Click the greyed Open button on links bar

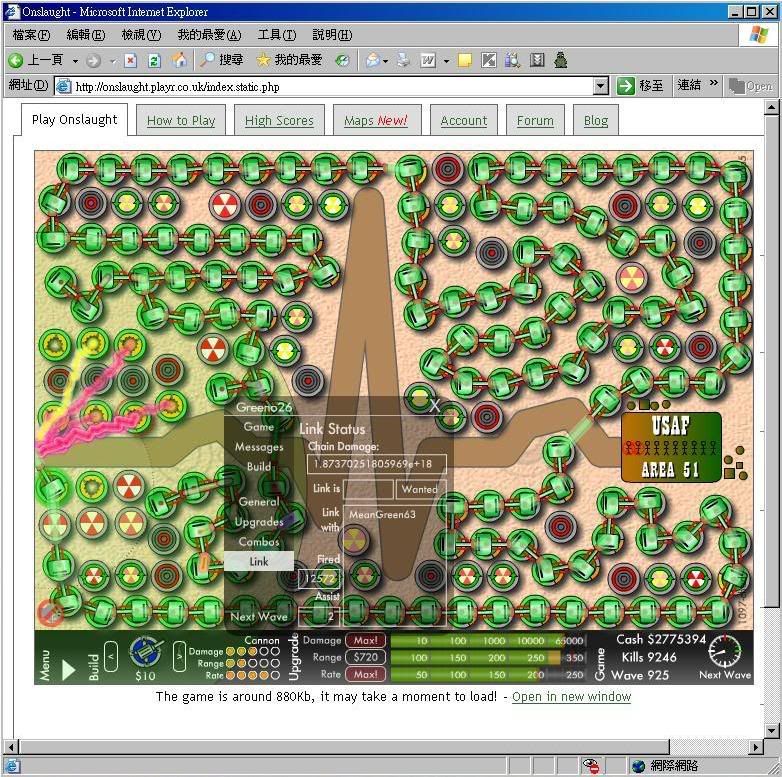click(751, 86)
